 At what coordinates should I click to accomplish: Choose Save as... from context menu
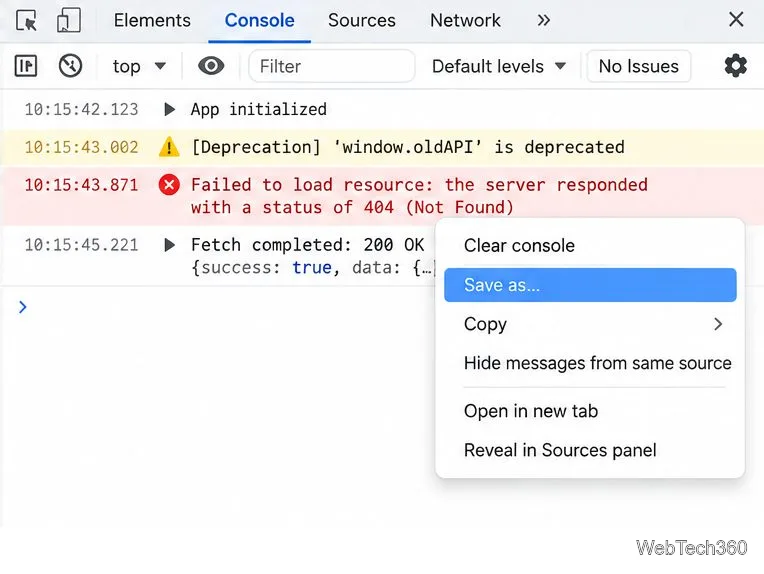pyautogui.click(x=590, y=285)
